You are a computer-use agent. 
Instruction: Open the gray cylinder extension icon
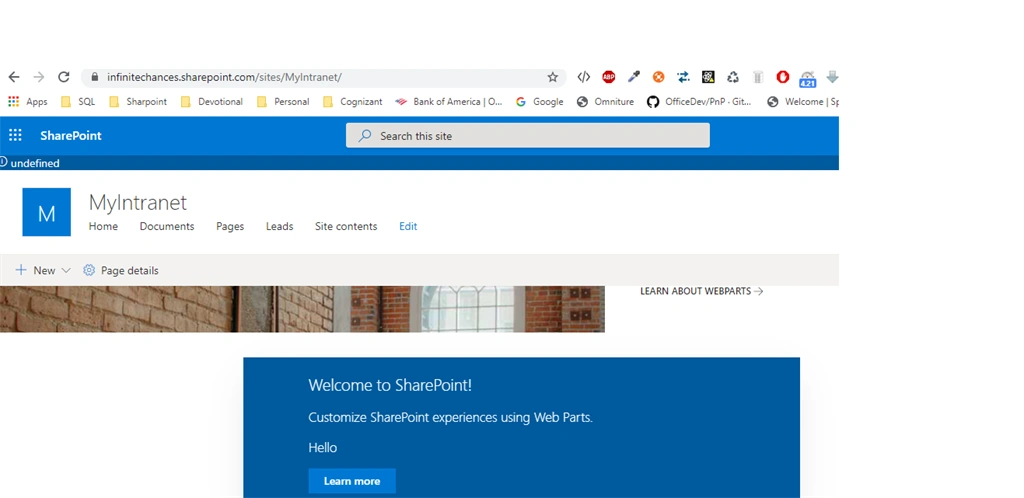tap(758, 77)
